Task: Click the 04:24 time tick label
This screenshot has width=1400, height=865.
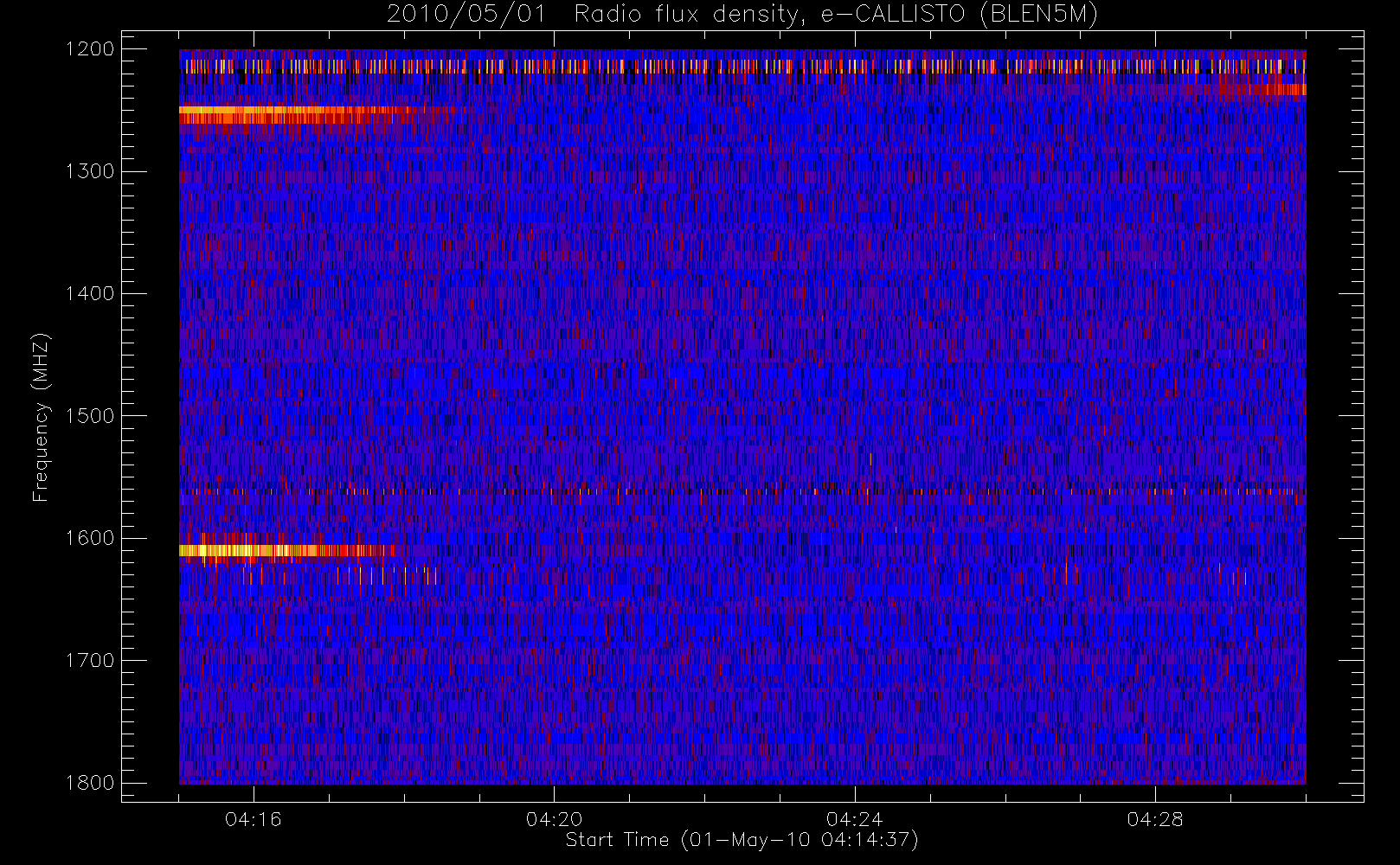Action: [855, 819]
